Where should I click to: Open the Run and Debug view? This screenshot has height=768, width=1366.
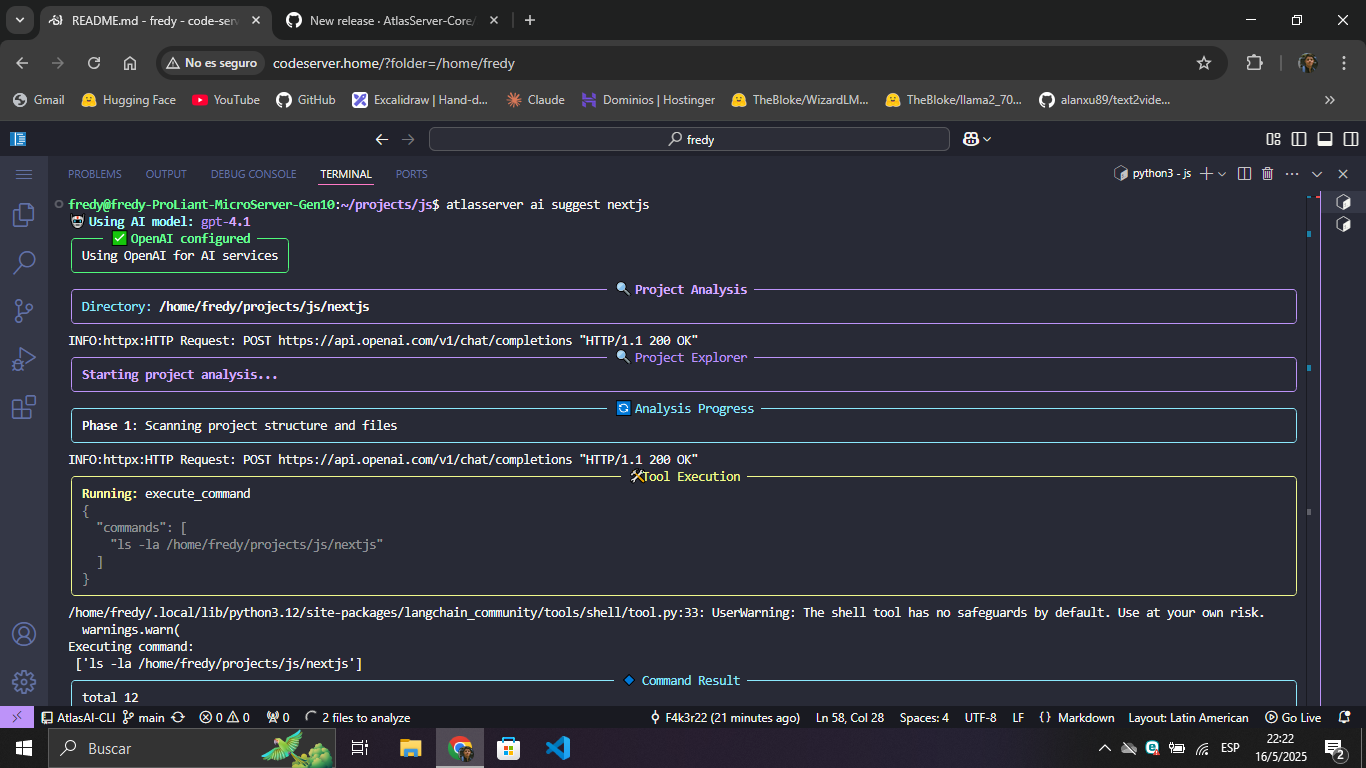point(23,359)
